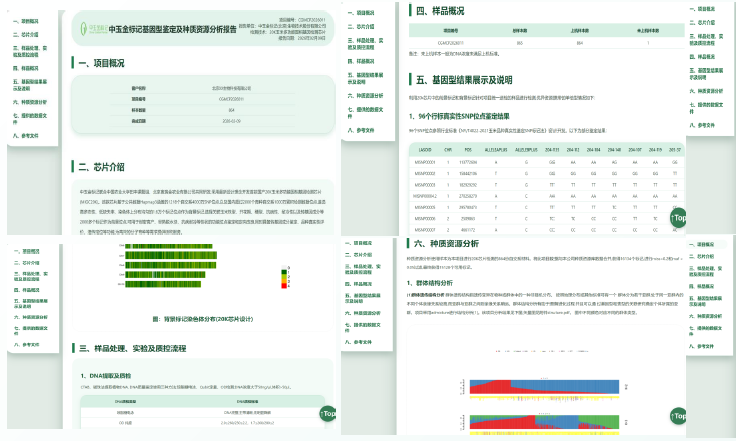This screenshot has width=736, height=441.
Task: Click subheading 96个行标真实性SNP位点鉴定结果
Action: tap(459, 116)
